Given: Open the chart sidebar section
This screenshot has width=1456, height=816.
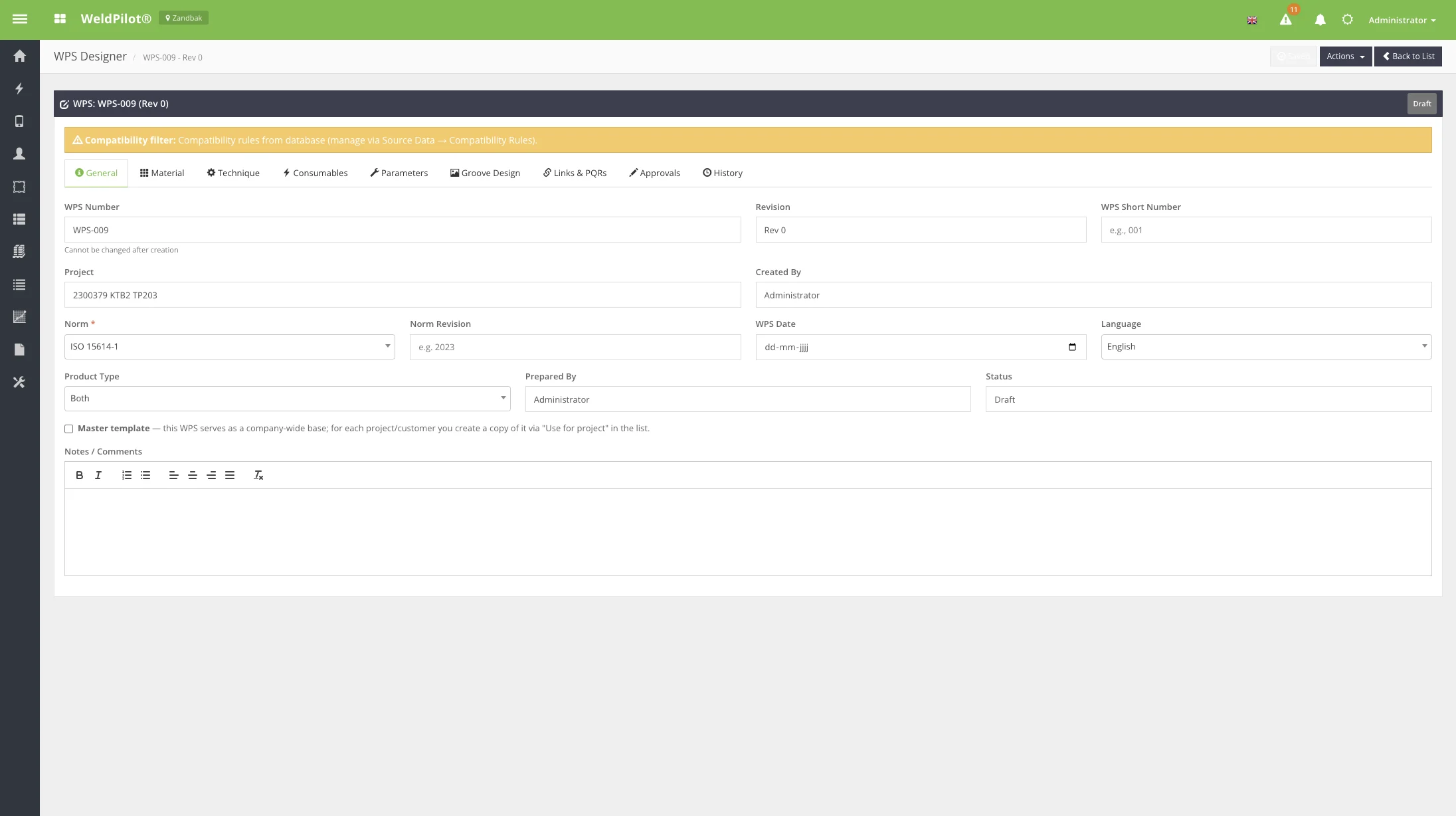Looking at the screenshot, I should pos(19,317).
